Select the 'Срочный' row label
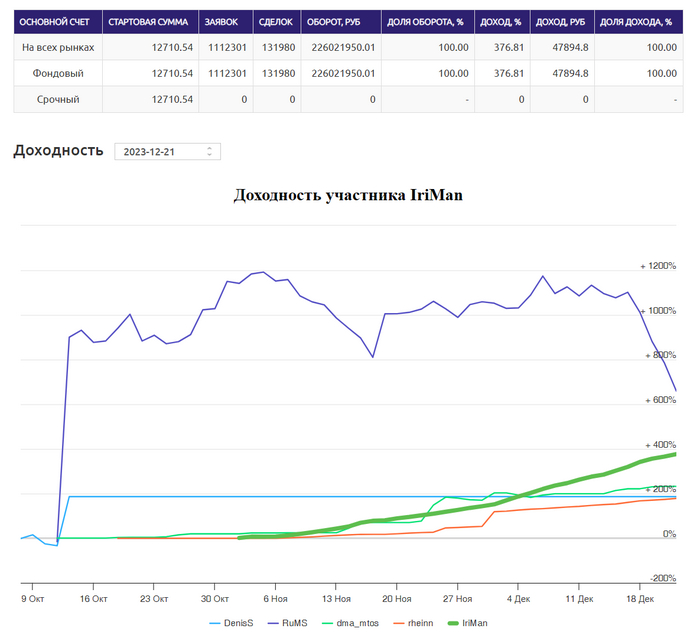Screen dimensions: 700x635 click(x=58, y=99)
